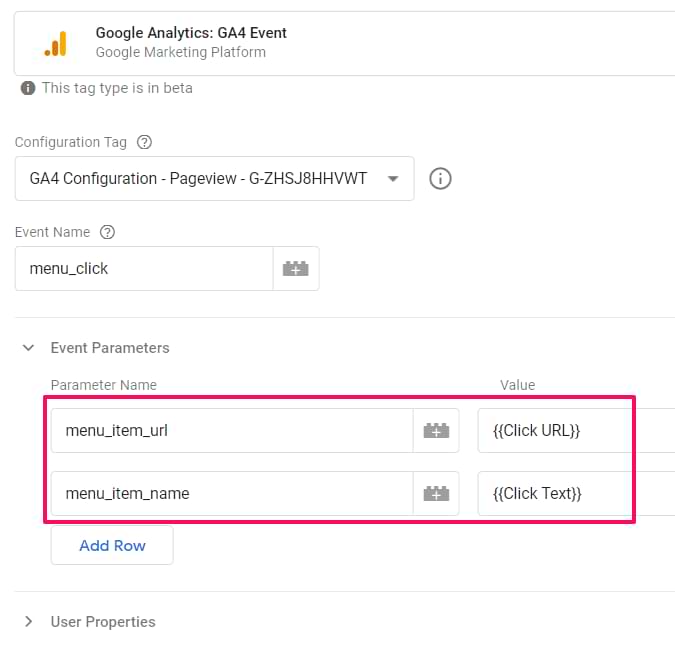This screenshot has width=675, height=645.
Task: Click the Event Parameters heading text
Action: pyautogui.click(x=110, y=348)
